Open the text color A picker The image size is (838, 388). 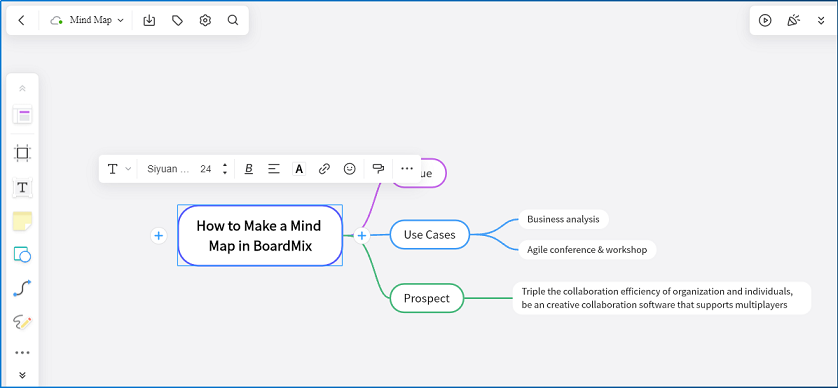pos(299,169)
